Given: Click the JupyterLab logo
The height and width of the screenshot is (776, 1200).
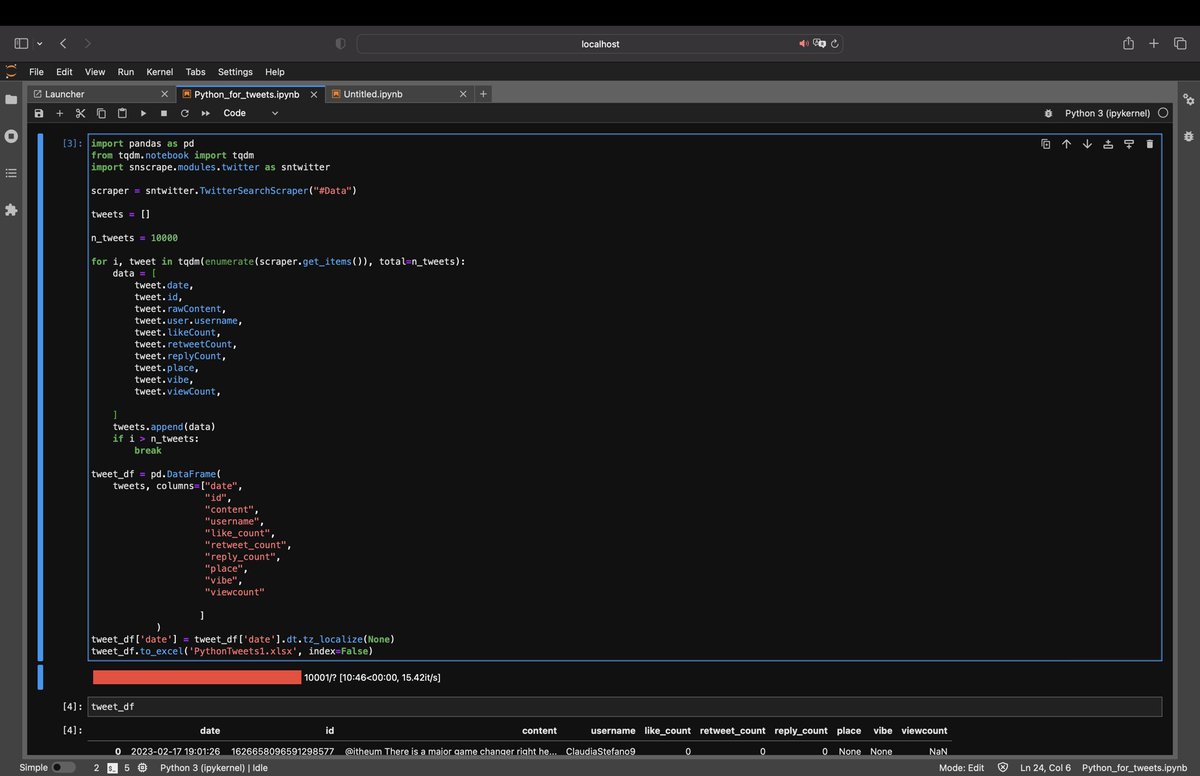Looking at the screenshot, I should coord(11,71).
